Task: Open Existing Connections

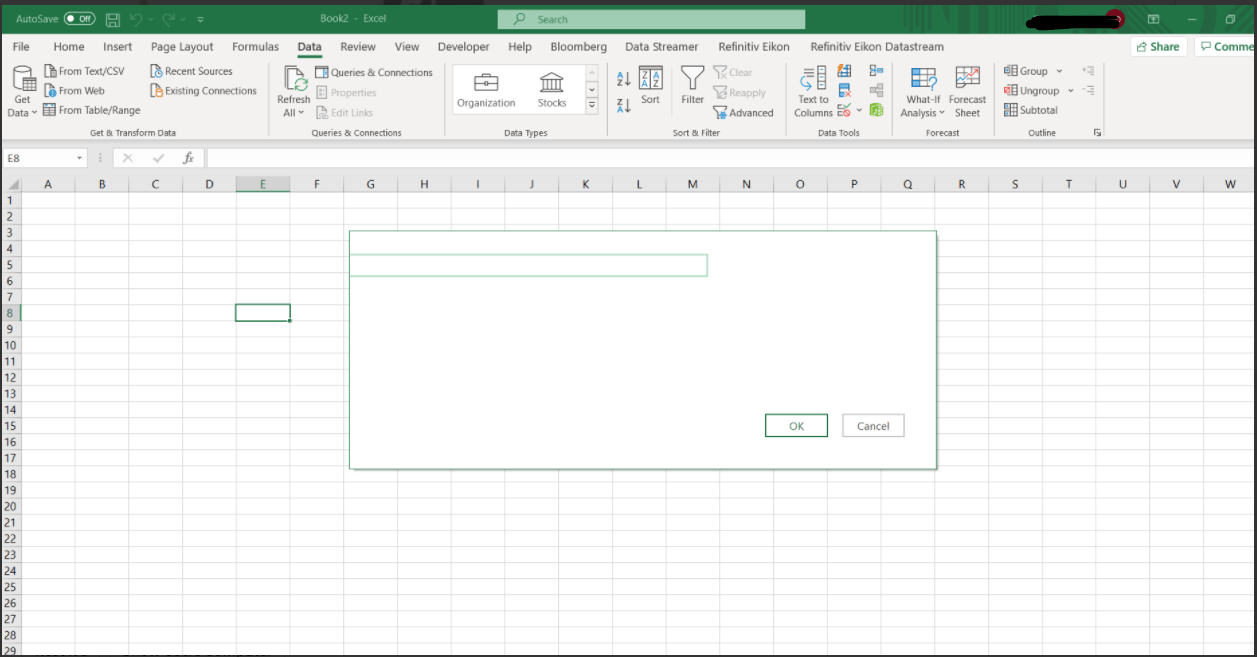Action: click(x=203, y=91)
